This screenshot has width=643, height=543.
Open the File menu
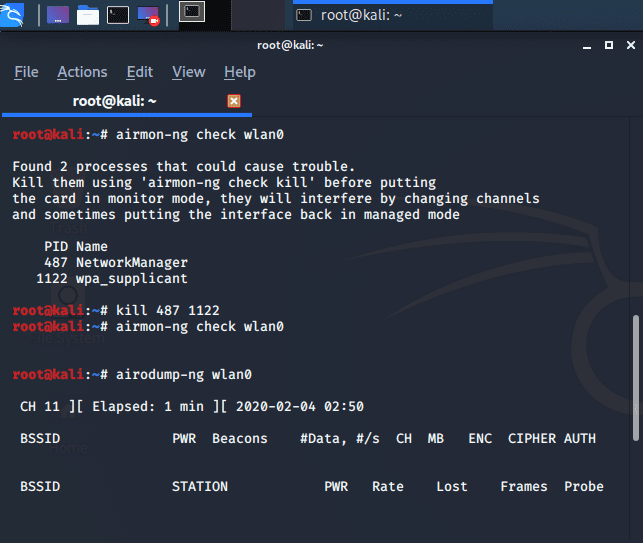pyautogui.click(x=26, y=72)
